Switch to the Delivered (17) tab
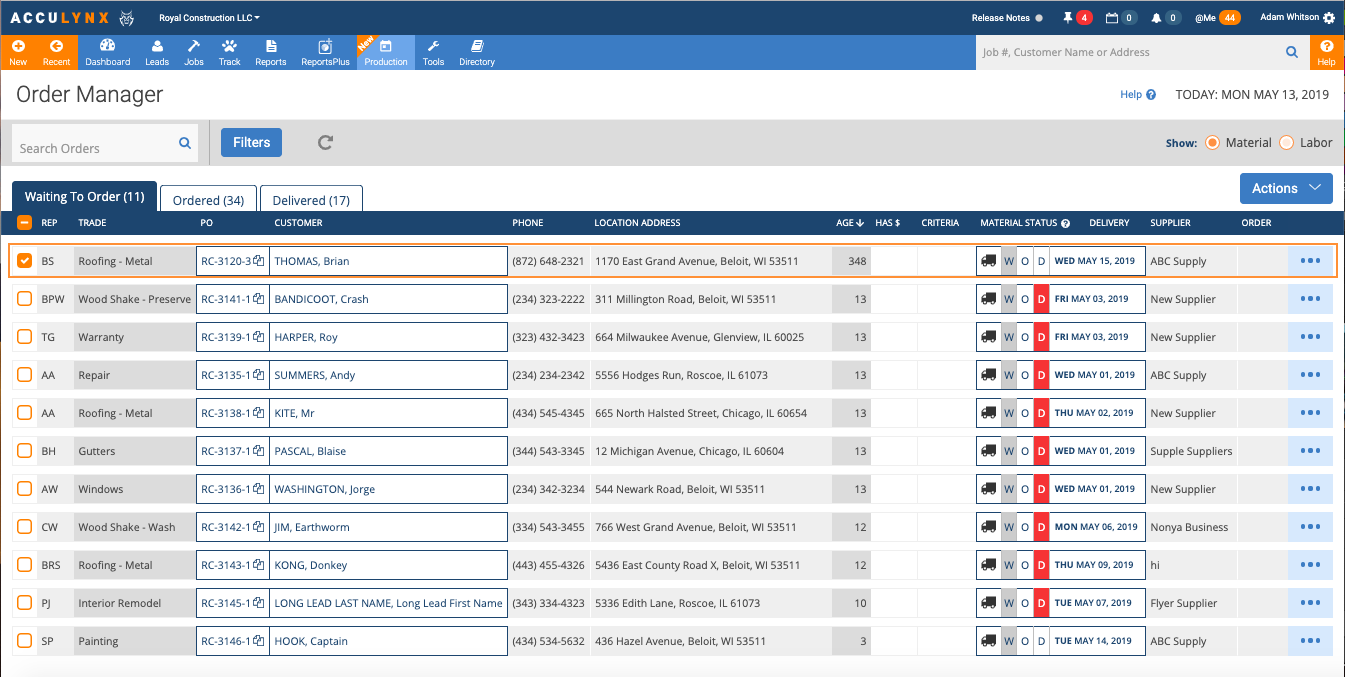 pos(311,200)
